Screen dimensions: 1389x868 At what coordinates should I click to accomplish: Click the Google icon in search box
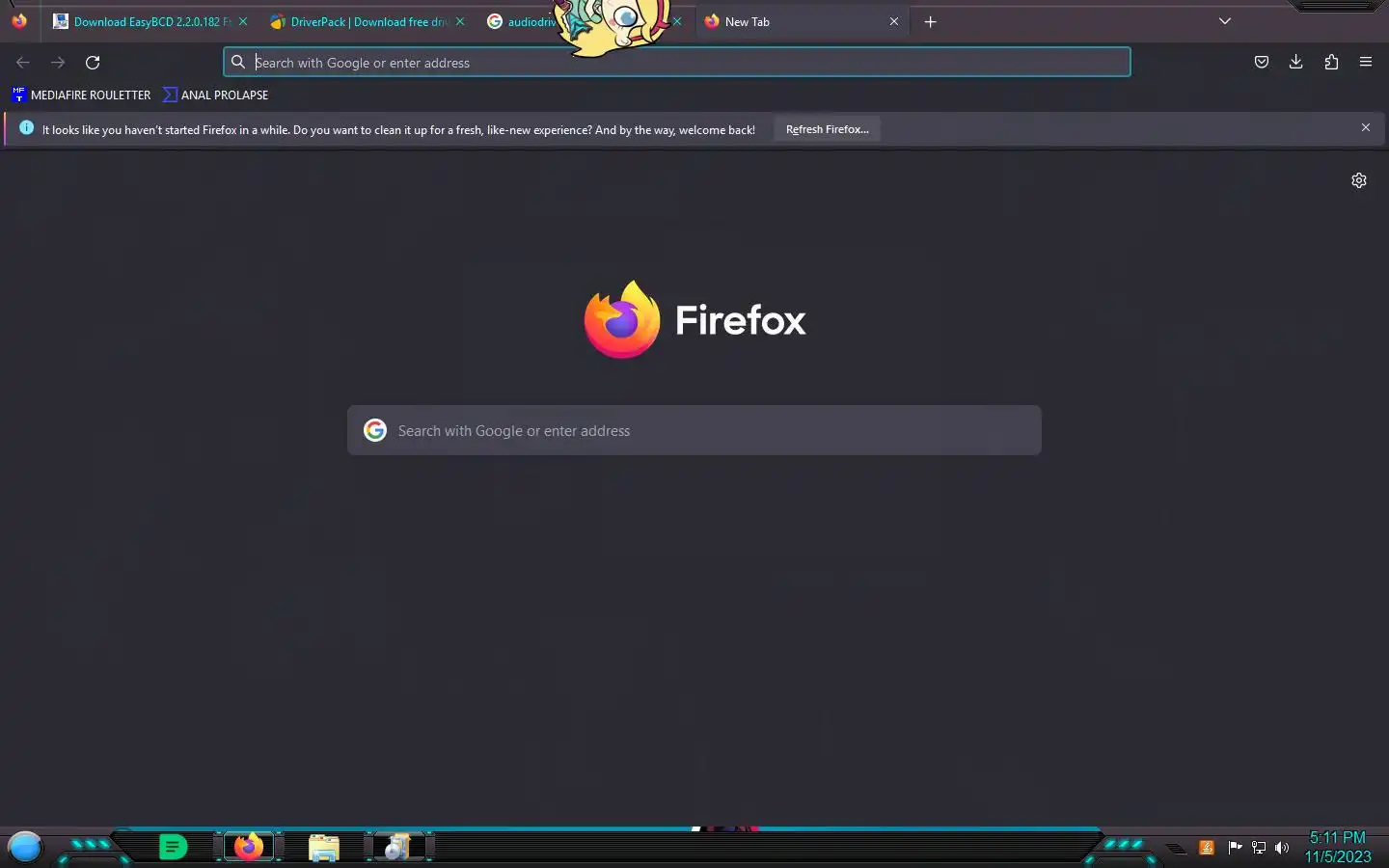coord(375,430)
